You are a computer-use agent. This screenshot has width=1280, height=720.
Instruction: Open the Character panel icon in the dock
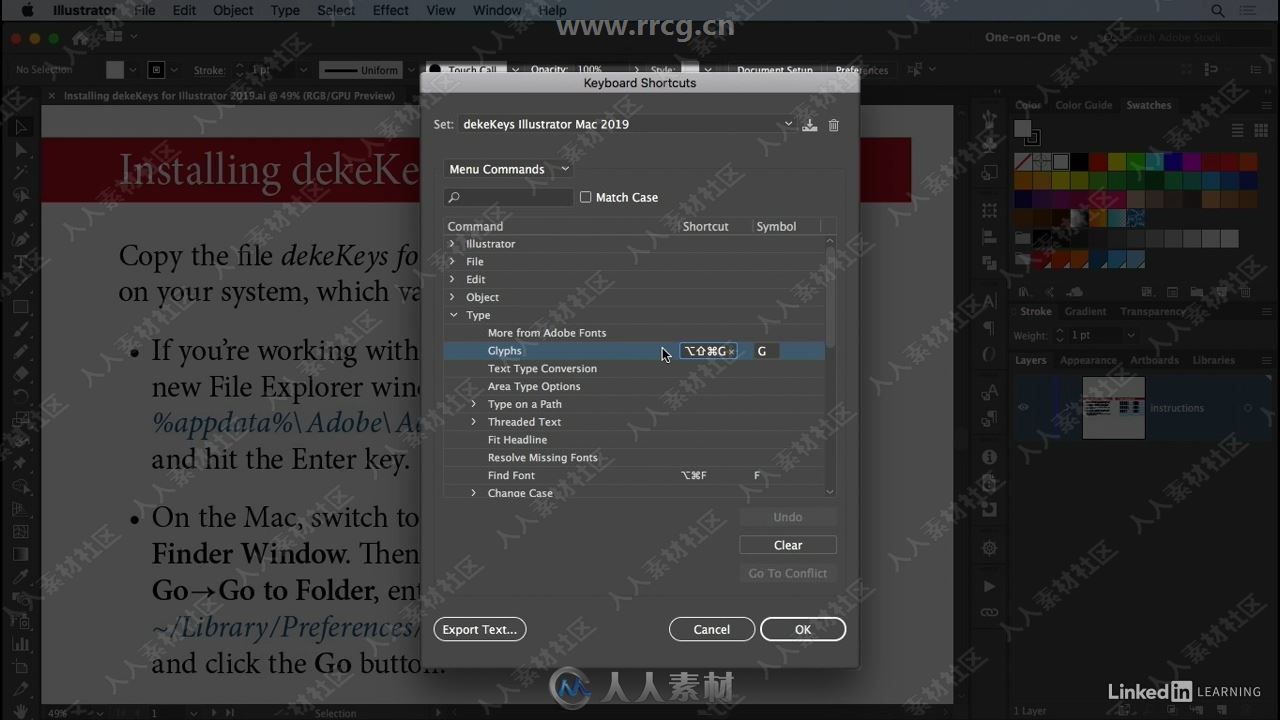click(x=989, y=301)
